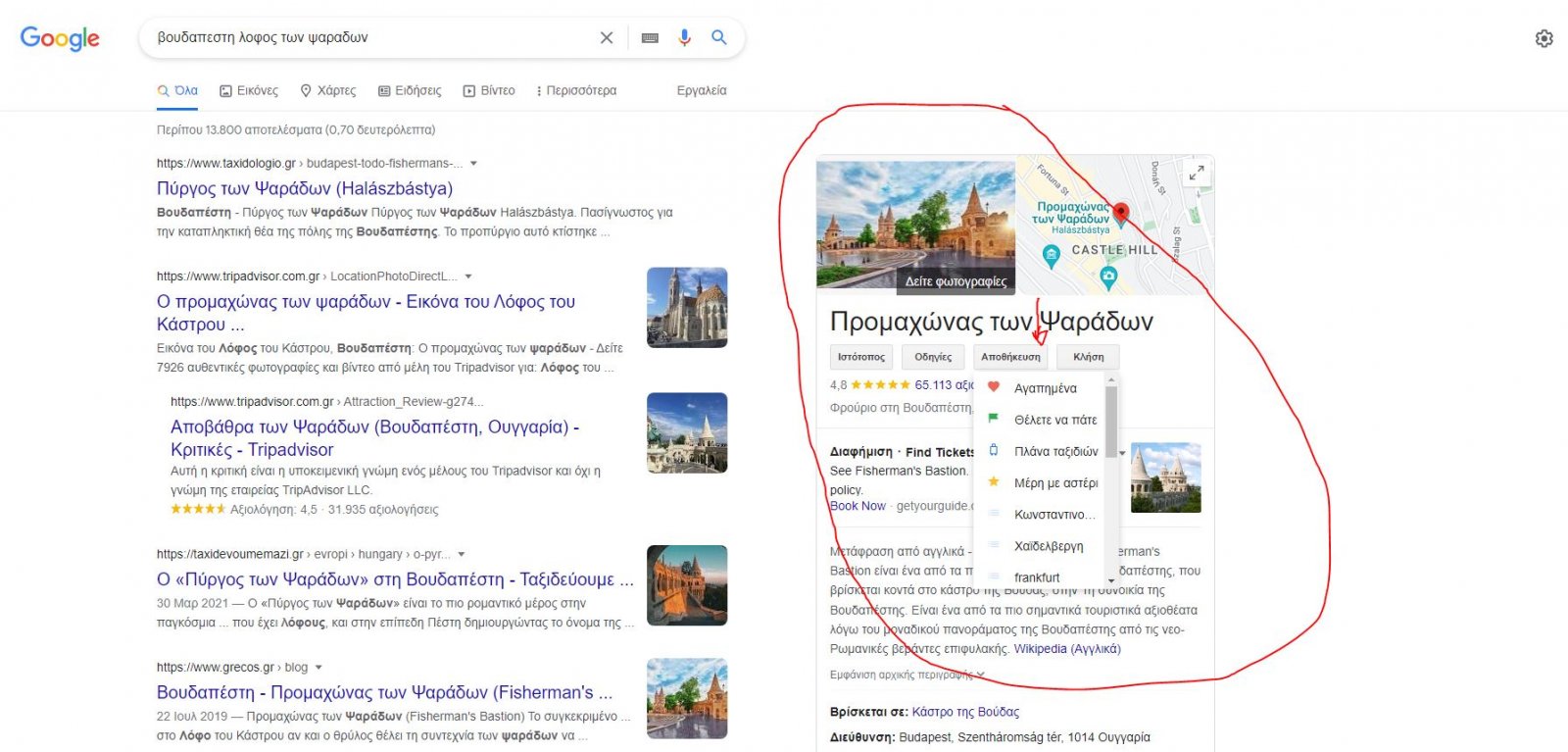Click the Αποθήκευση save button
The image size is (1568, 752).
[1010, 357]
